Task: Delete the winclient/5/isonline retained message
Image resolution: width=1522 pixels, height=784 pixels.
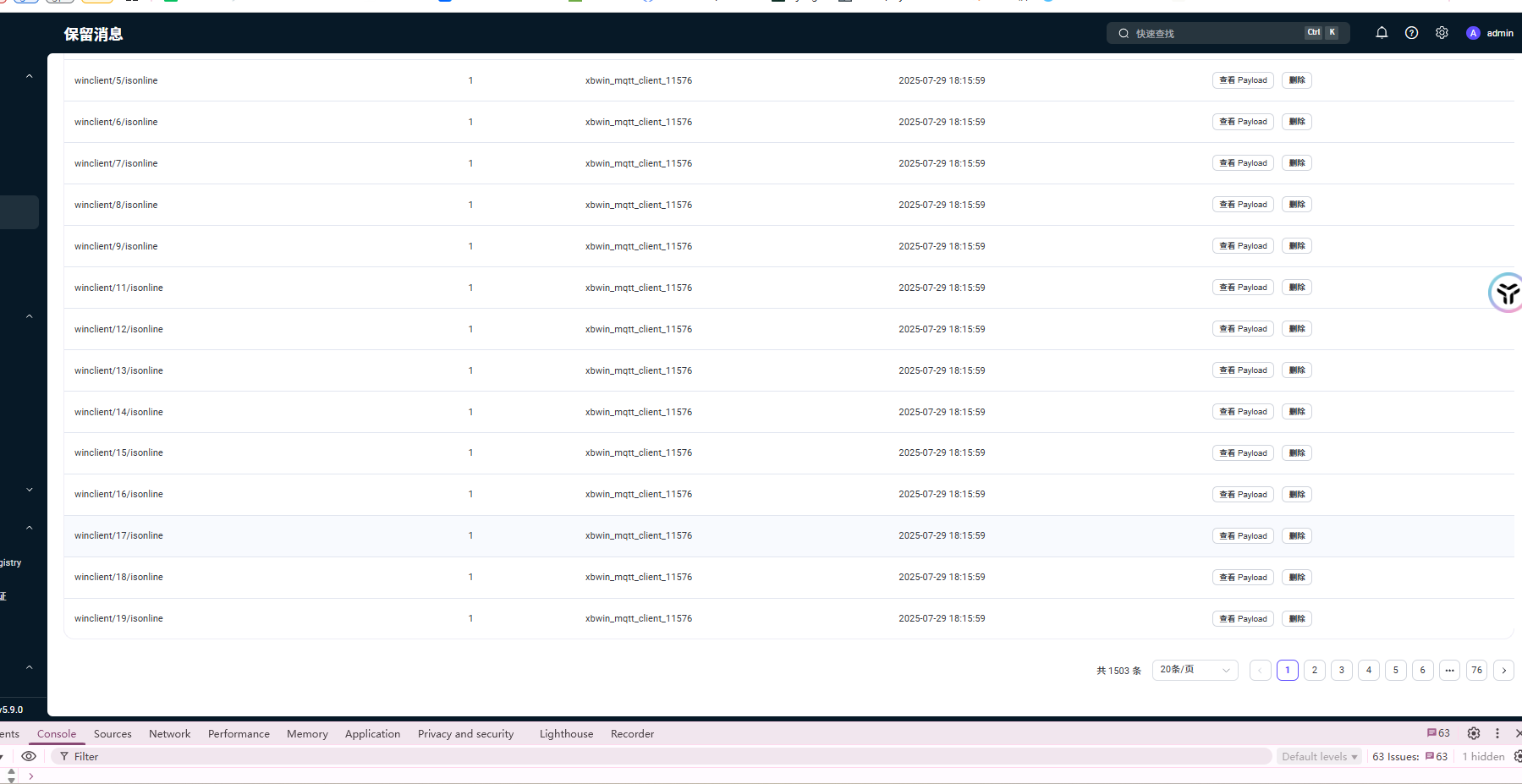Action: tap(1297, 80)
